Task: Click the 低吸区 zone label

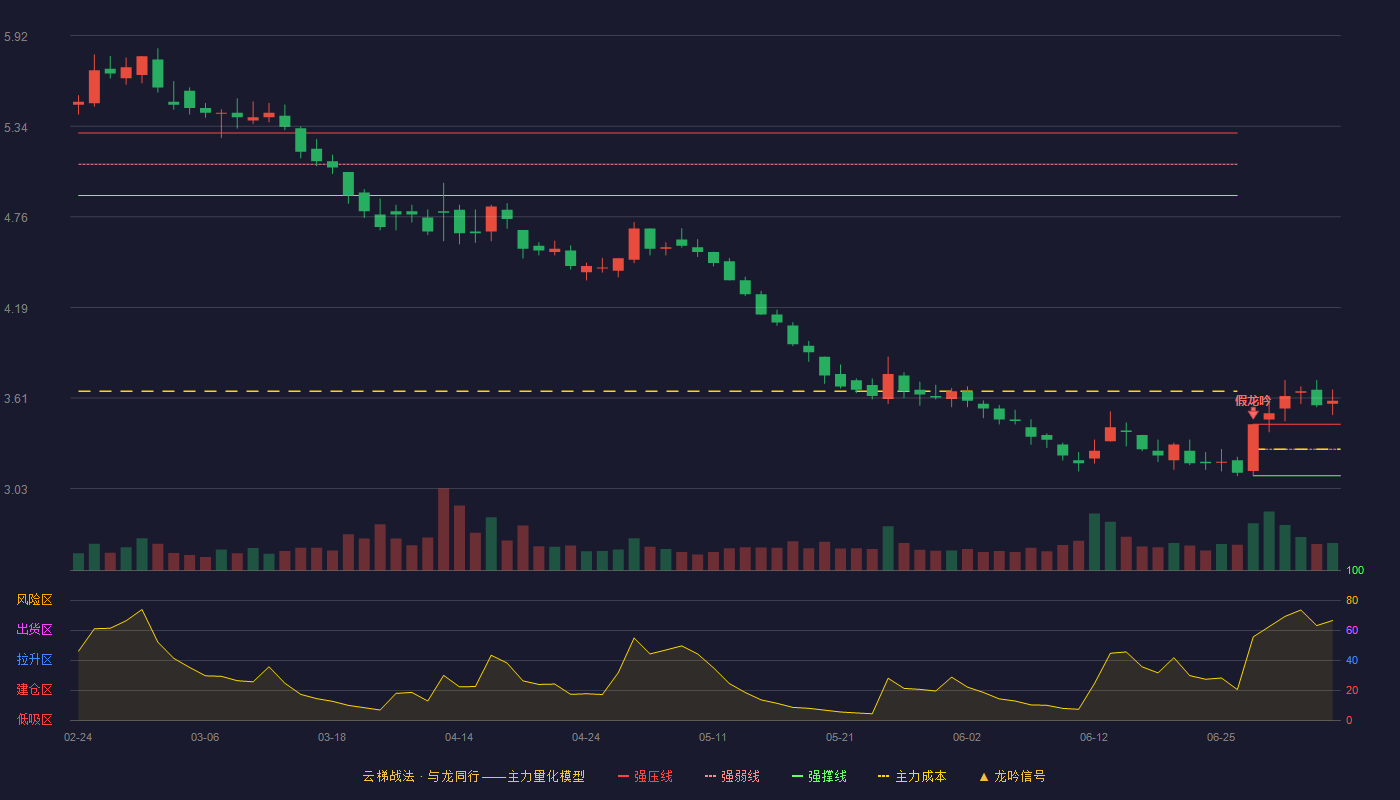Action: point(34,720)
